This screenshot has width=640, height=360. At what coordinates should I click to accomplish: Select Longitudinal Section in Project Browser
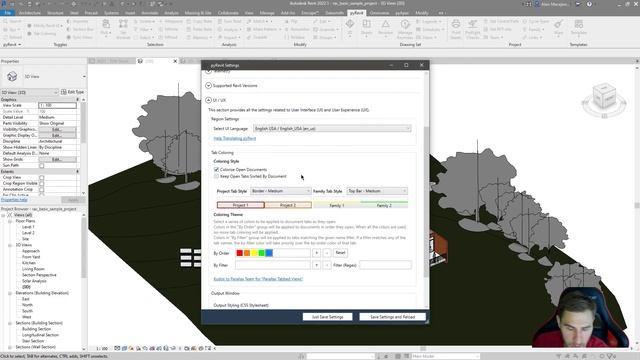40,335
